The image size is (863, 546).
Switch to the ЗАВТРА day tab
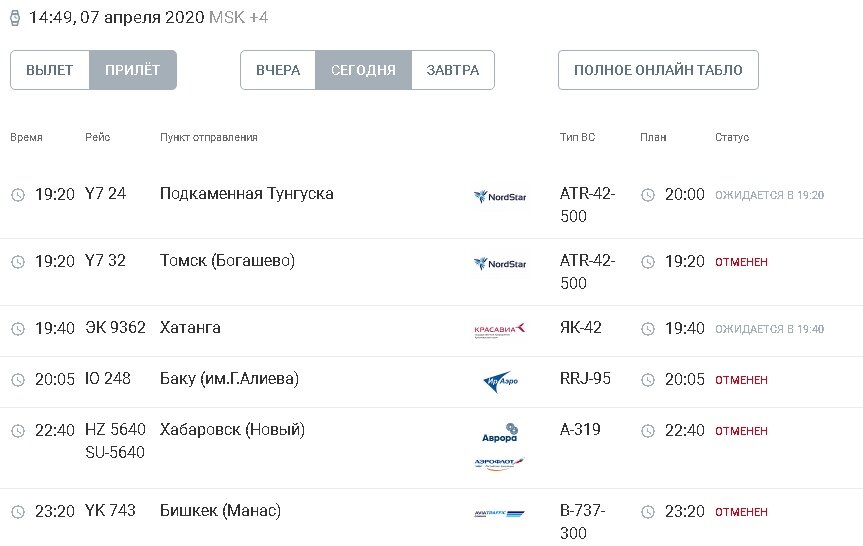[x=452, y=70]
